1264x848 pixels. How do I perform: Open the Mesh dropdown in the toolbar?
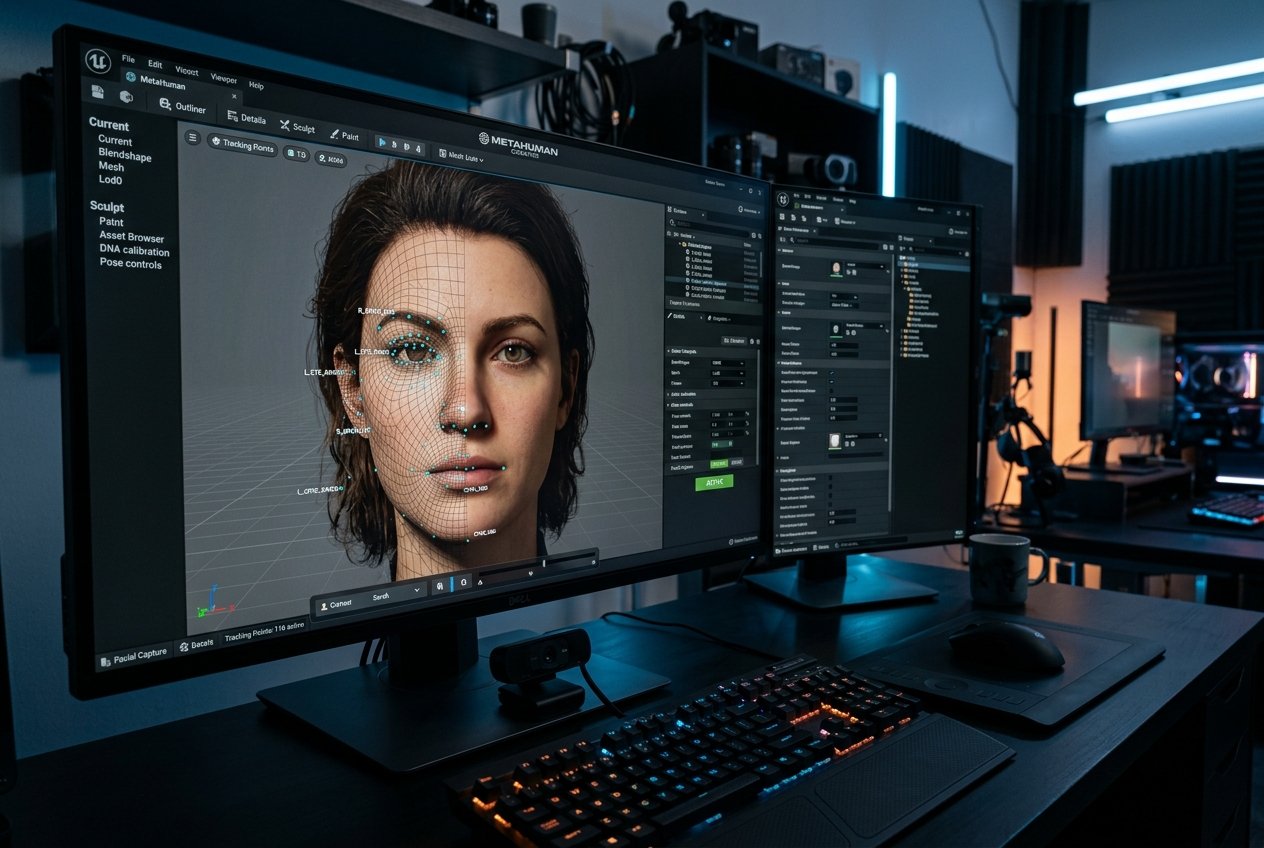(x=461, y=156)
